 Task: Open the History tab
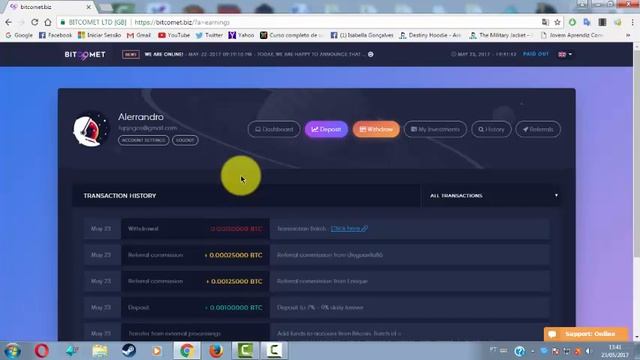click(x=491, y=129)
